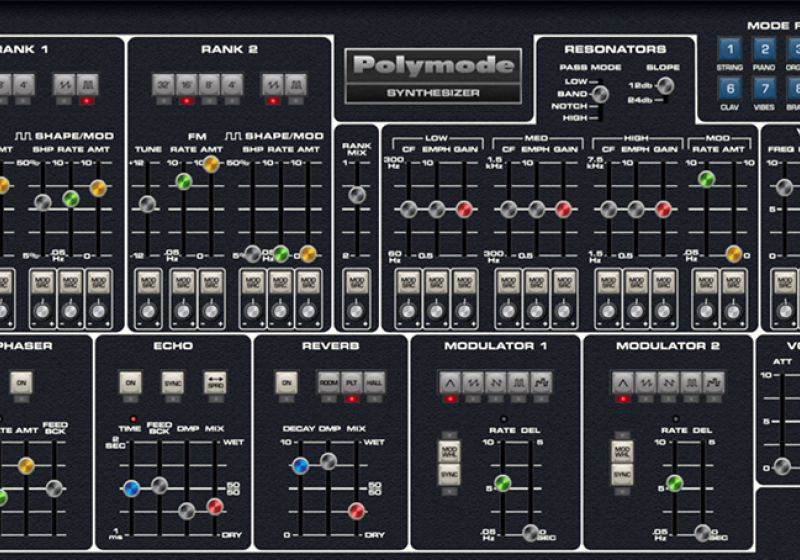Turn on the Reverb ON button
Image resolution: width=800 pixels, height=560 pixels.
coord(287,383)
